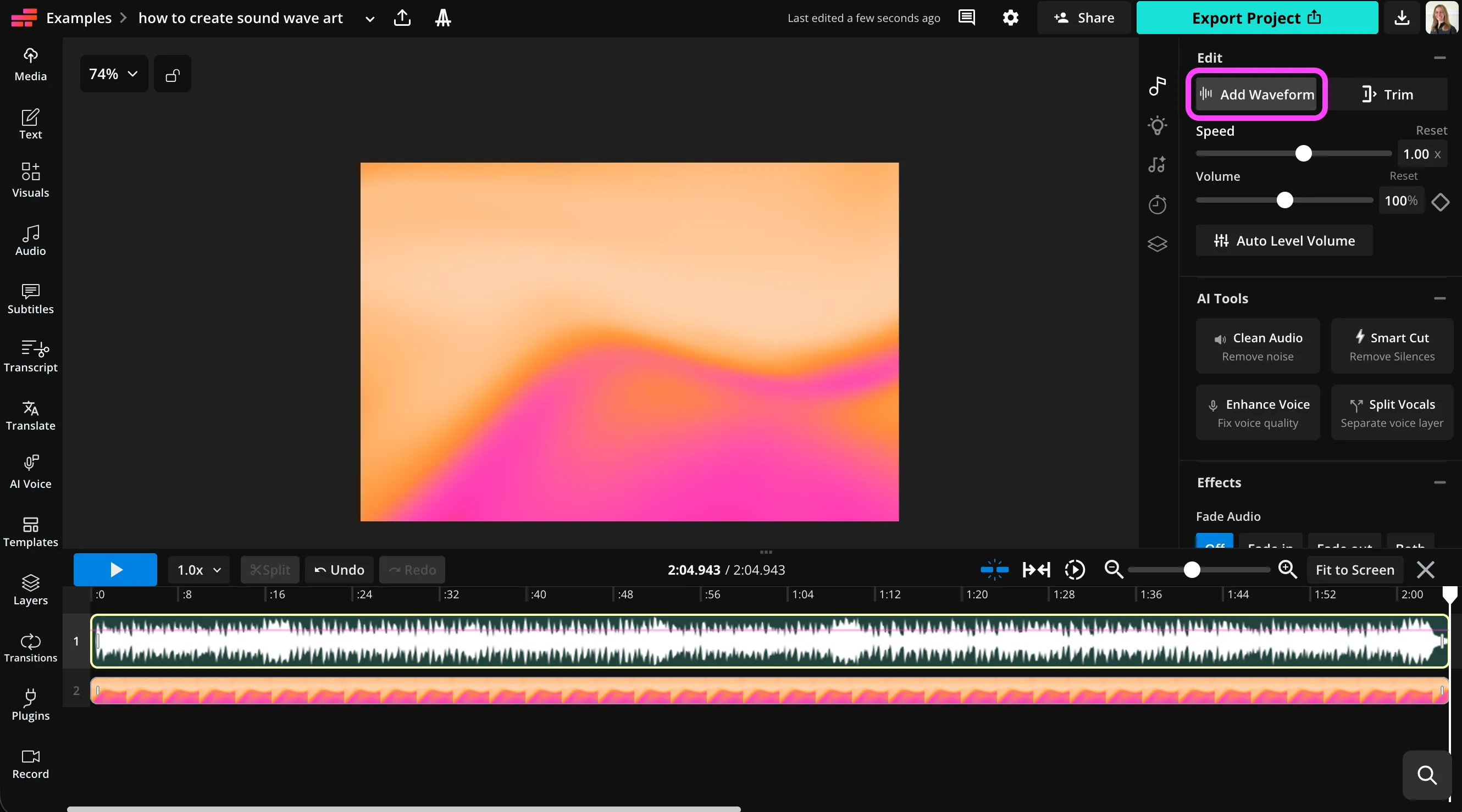Open the 1.0x playback speed dropdown
The height and width of the screenshot is (812, 1462).
(198, 570)
